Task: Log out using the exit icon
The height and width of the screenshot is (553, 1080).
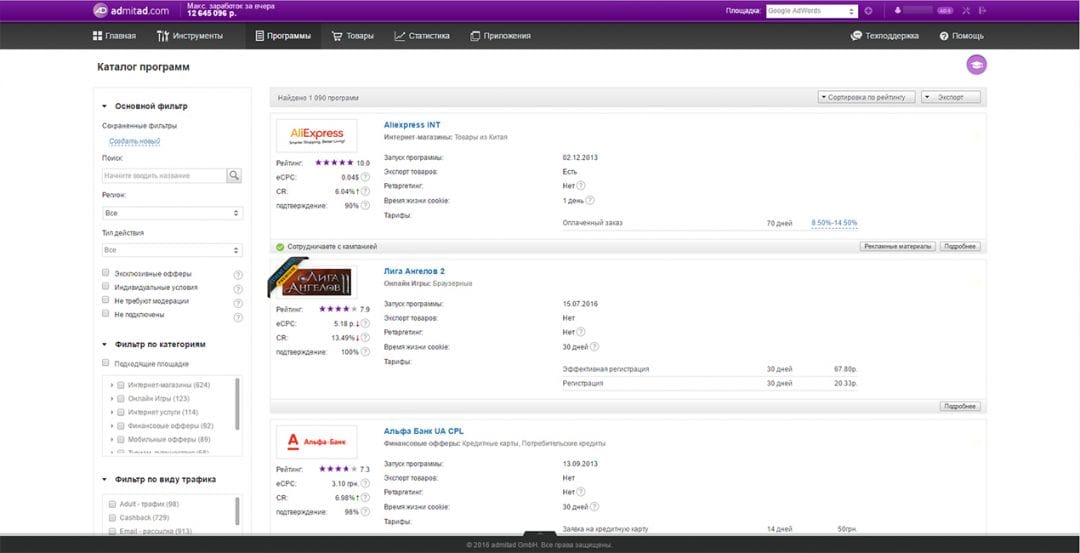Action: pyautogui.click(x=982, y=10)
